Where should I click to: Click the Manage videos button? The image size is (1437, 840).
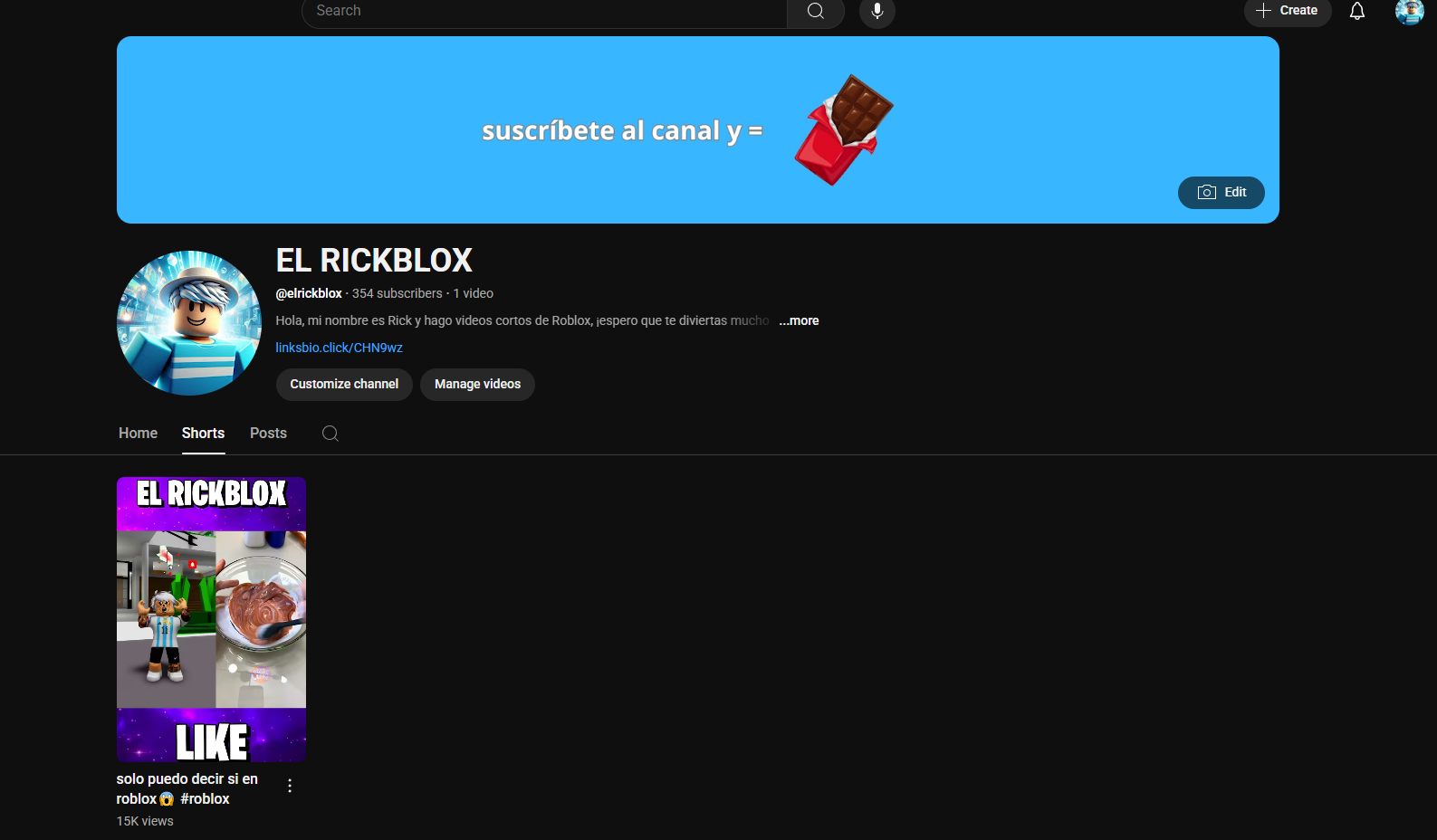click(x=477, y=384)
